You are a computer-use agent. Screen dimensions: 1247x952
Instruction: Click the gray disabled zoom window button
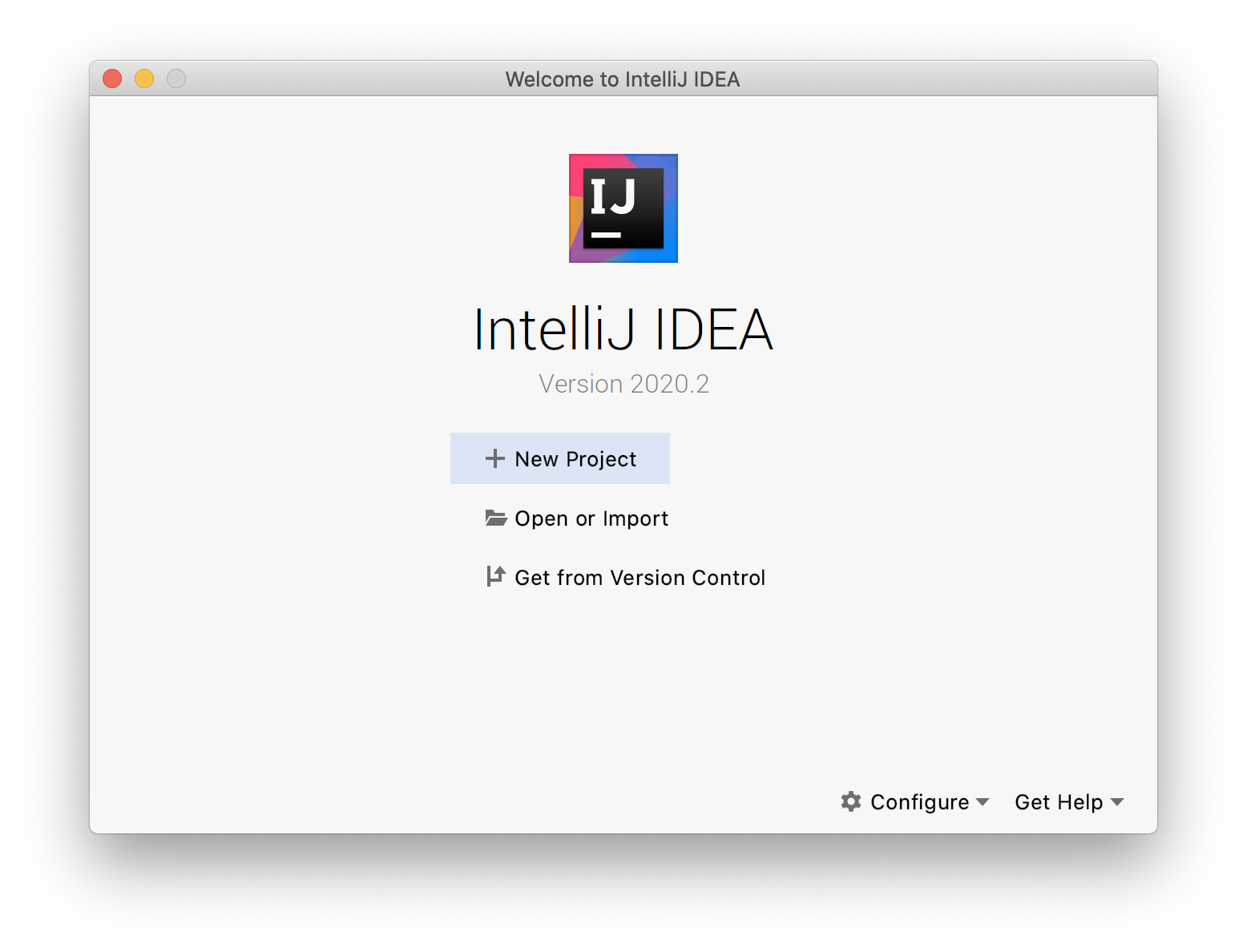pyautogui.click(x=176, y=79)
